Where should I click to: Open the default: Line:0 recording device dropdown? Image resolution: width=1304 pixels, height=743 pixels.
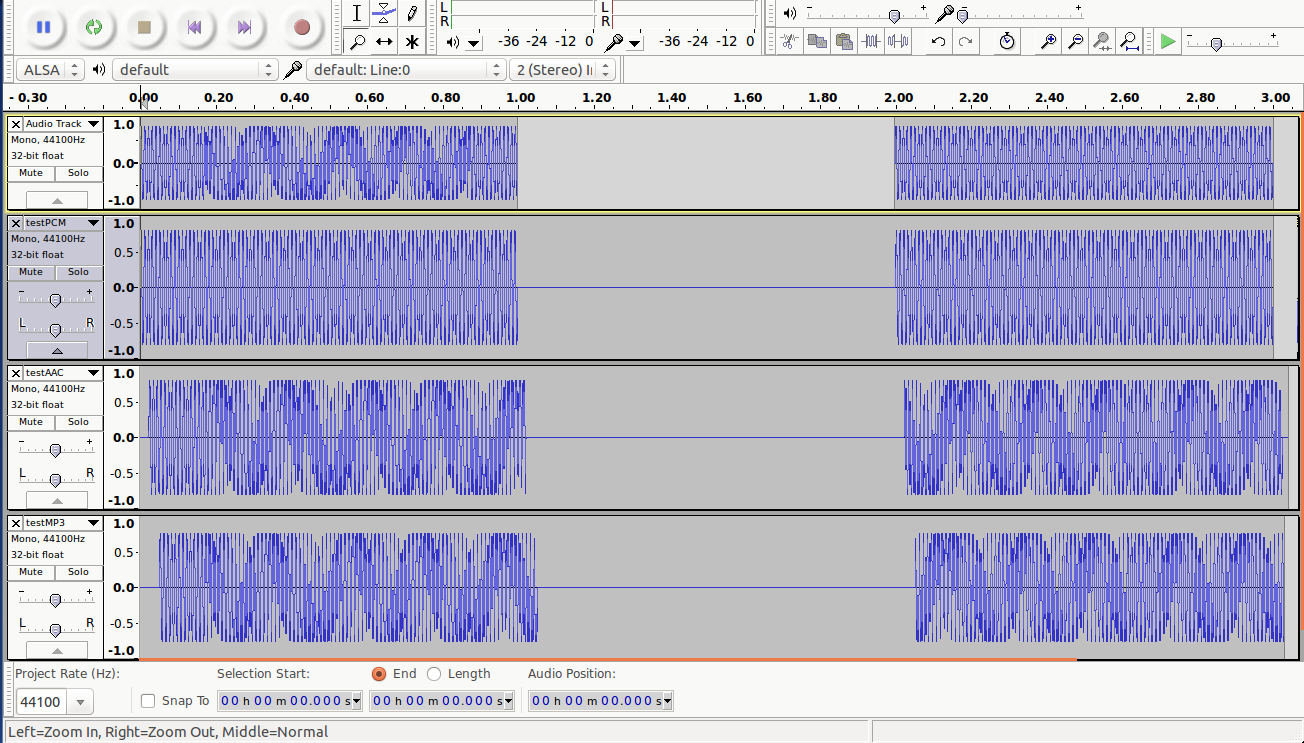click(405, 69)
